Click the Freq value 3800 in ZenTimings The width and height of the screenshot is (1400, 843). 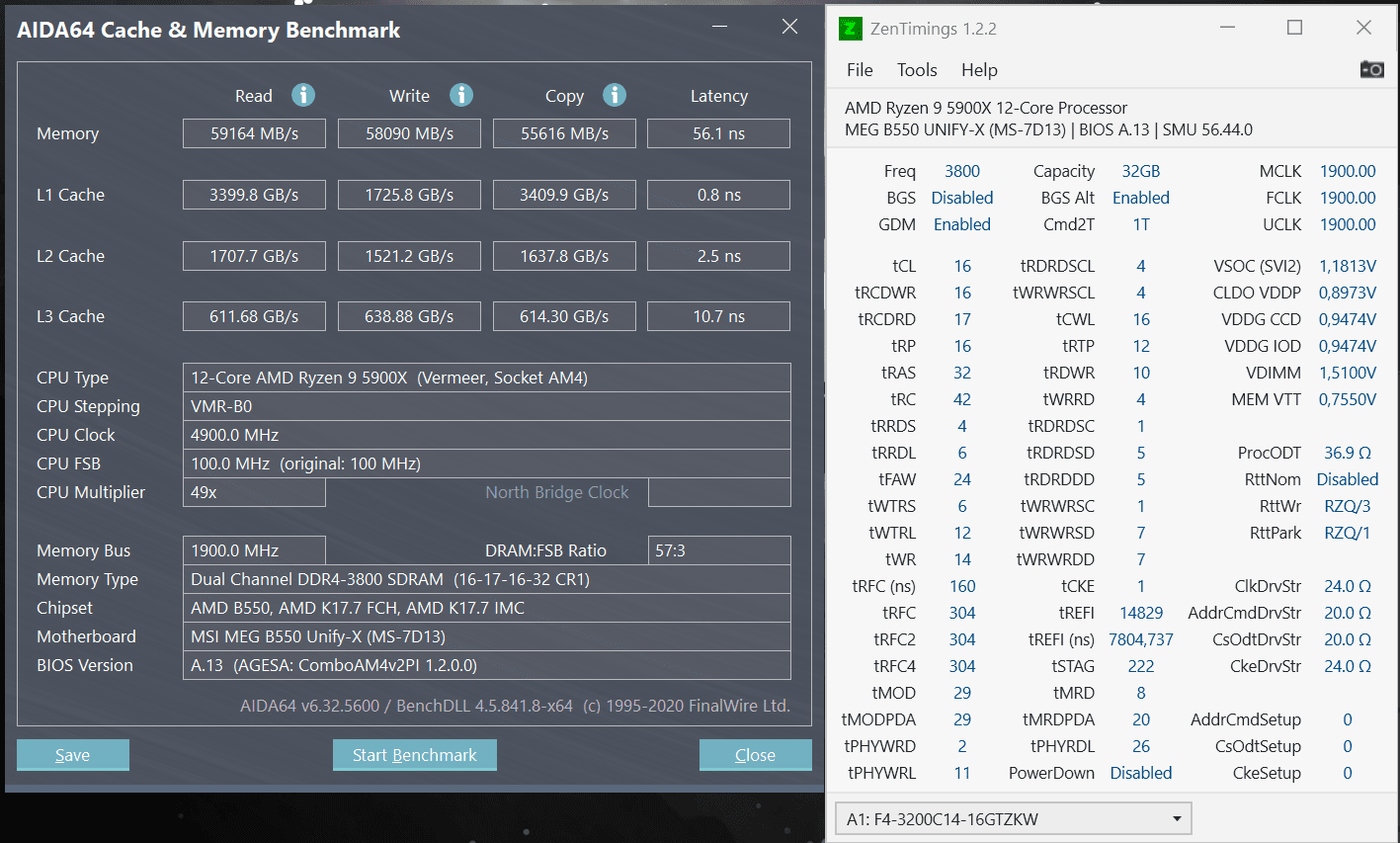point(962,171)
